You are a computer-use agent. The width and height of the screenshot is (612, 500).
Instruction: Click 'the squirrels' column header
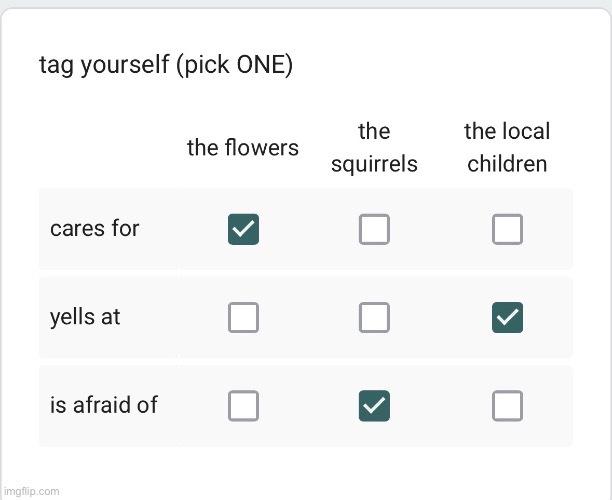[374, 147]
